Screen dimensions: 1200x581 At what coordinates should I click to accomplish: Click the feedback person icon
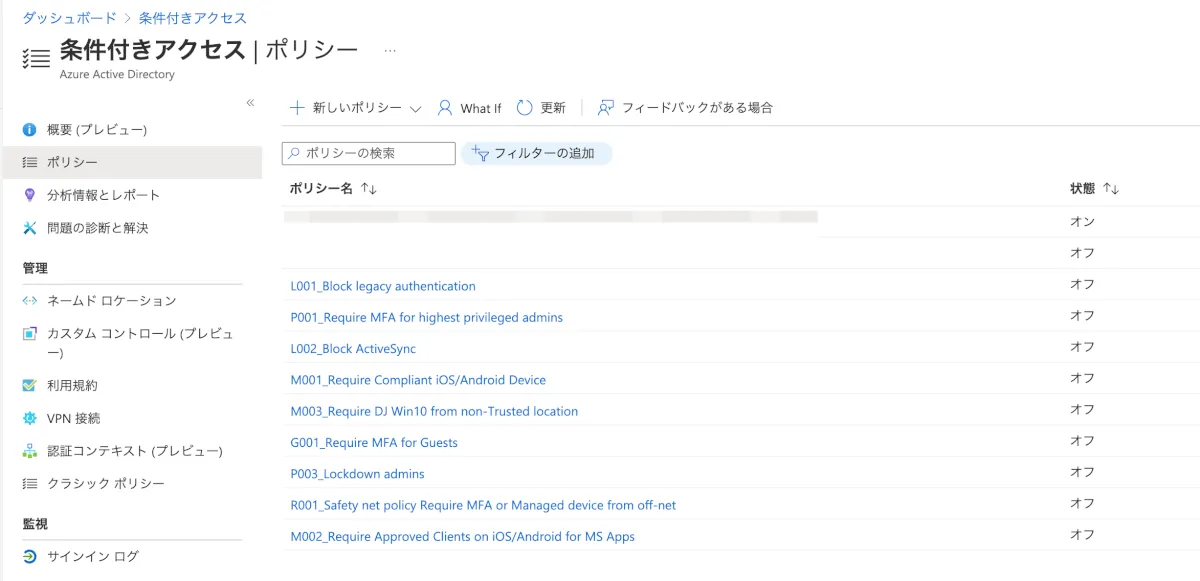pos(606,108)
